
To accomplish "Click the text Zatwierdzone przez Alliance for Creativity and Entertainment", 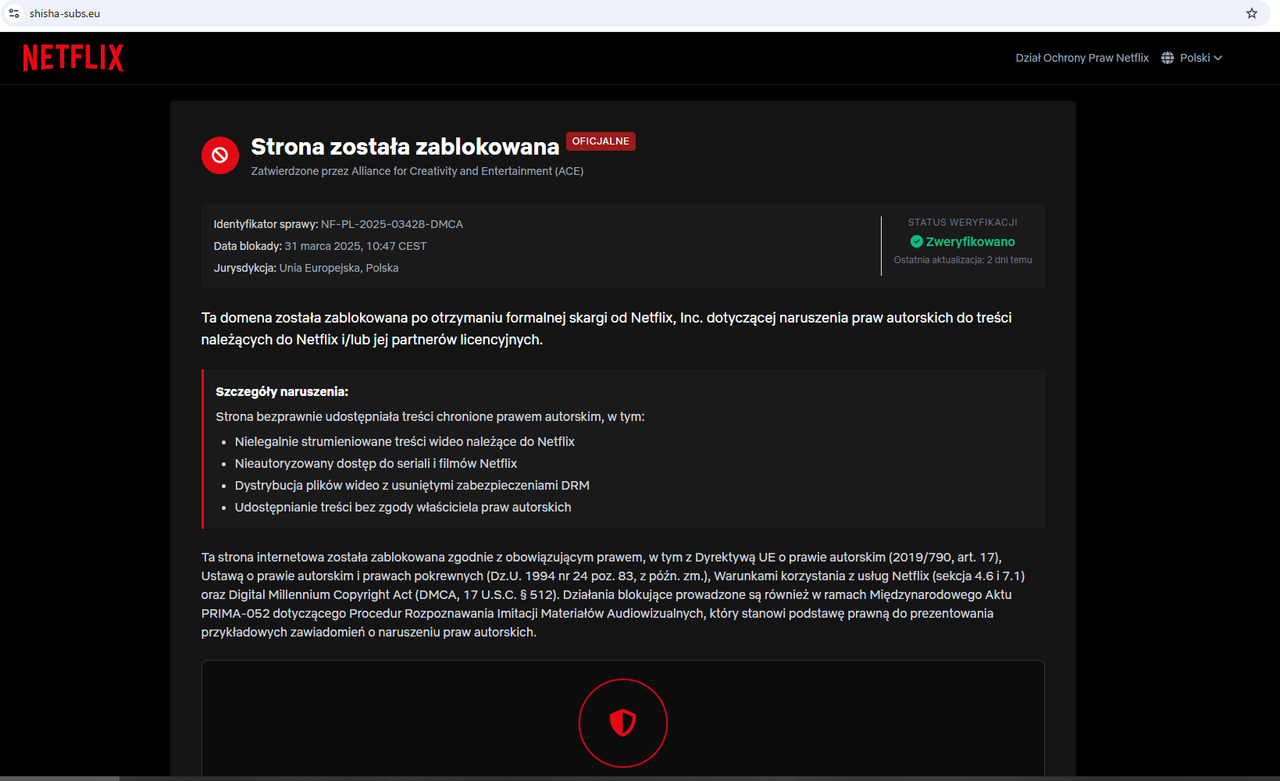I will 417,171.
